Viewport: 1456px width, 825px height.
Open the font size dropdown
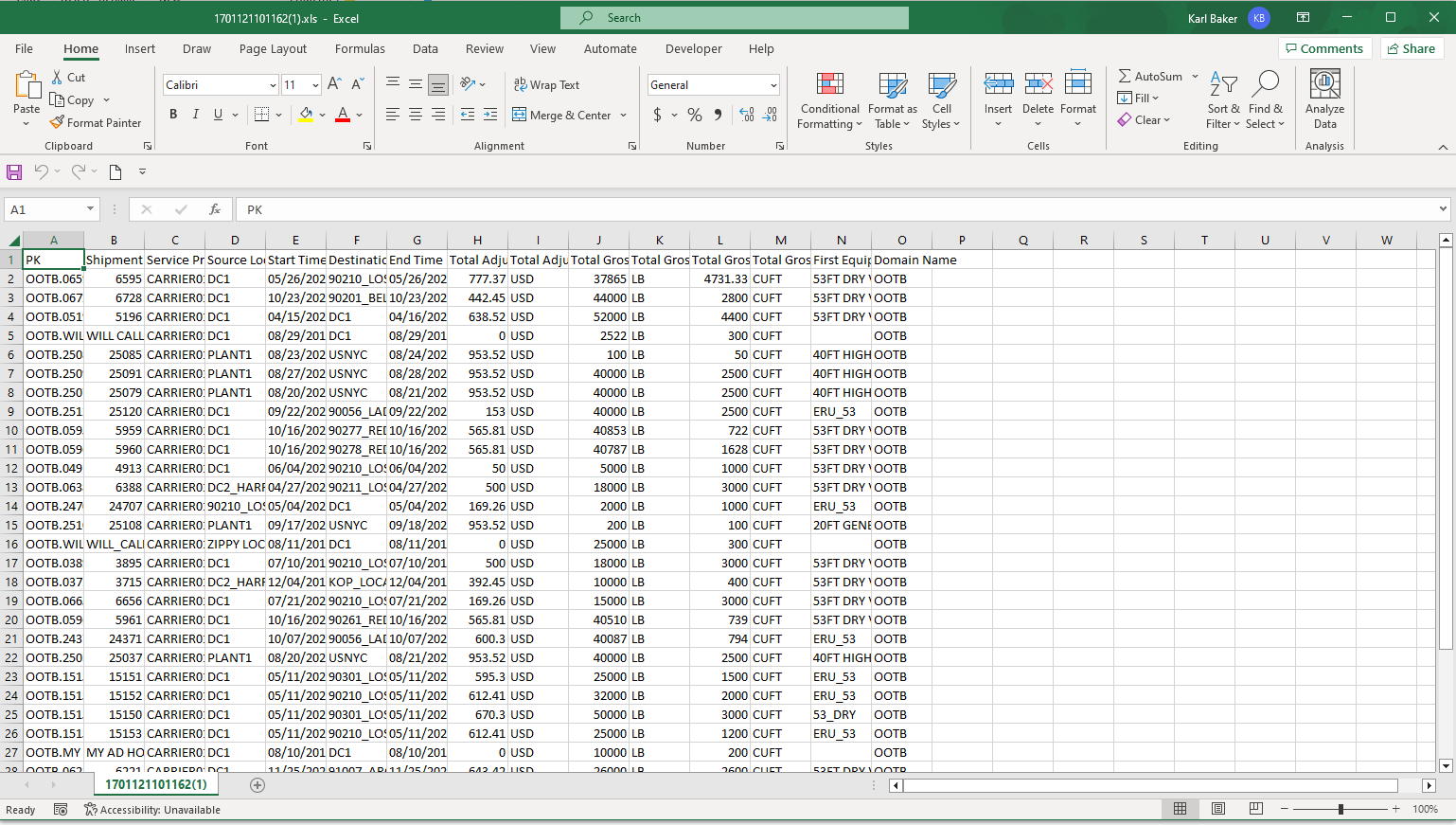point(315,85)
